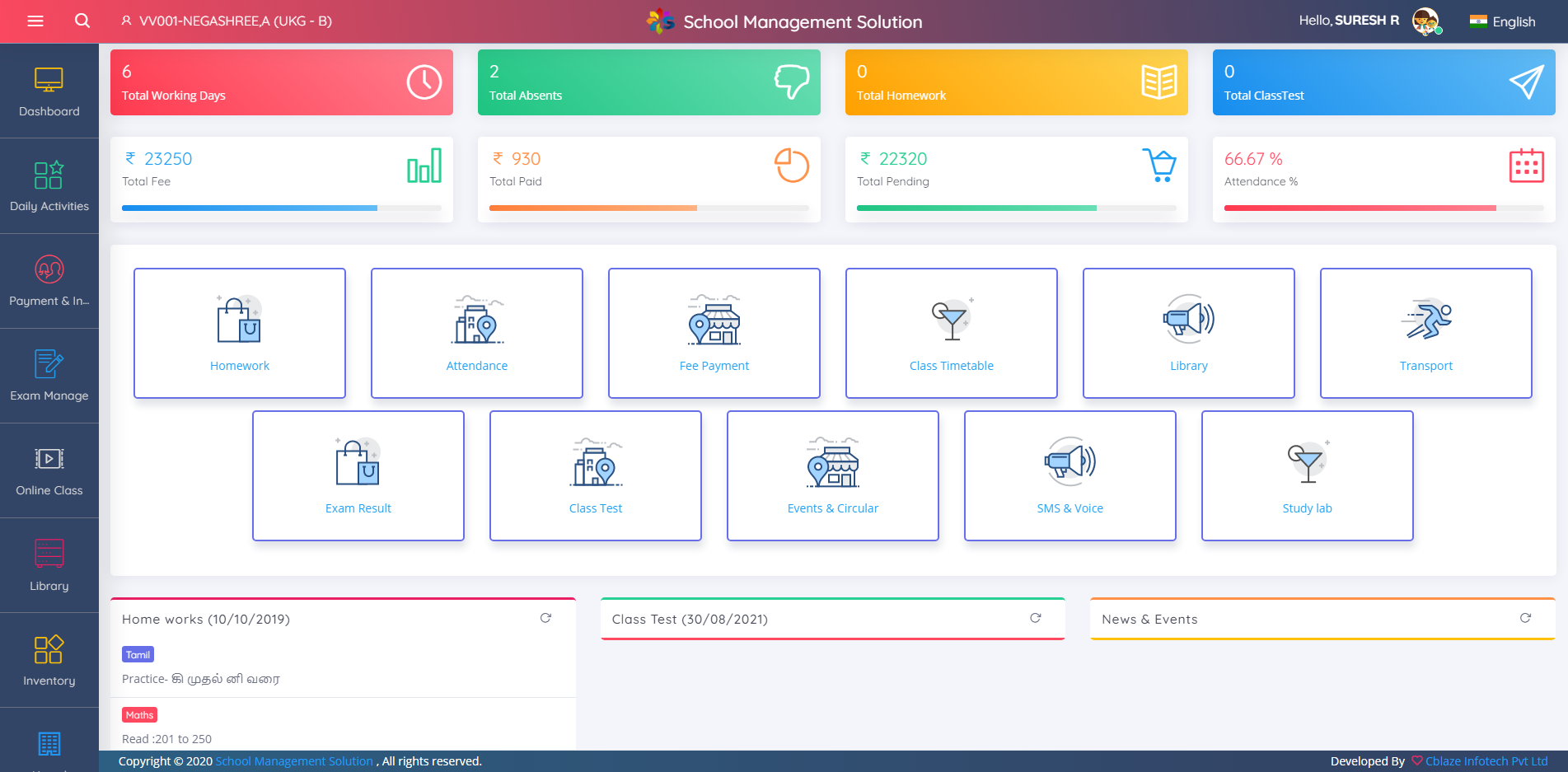Open the Homework tile

click(x=240, y=333)
